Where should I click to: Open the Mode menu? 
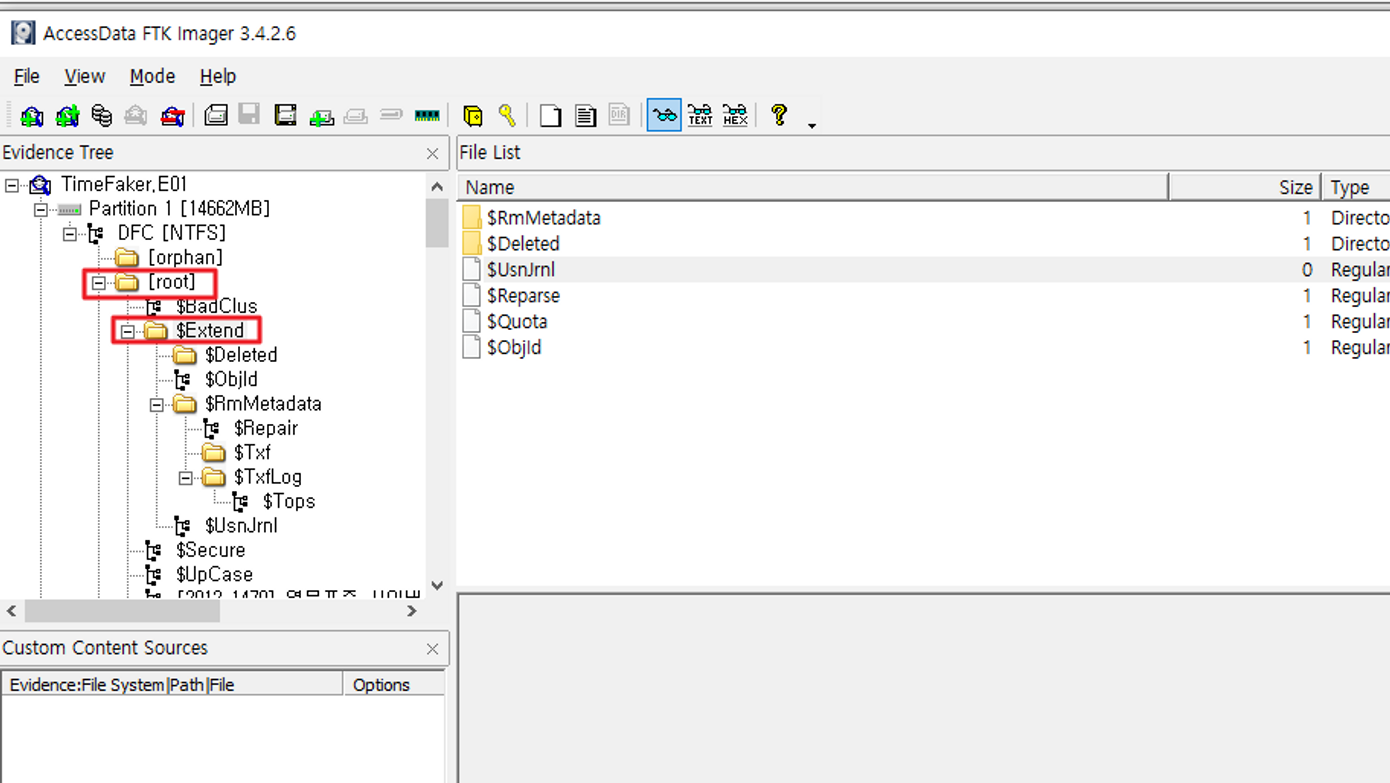coord(152,76)
